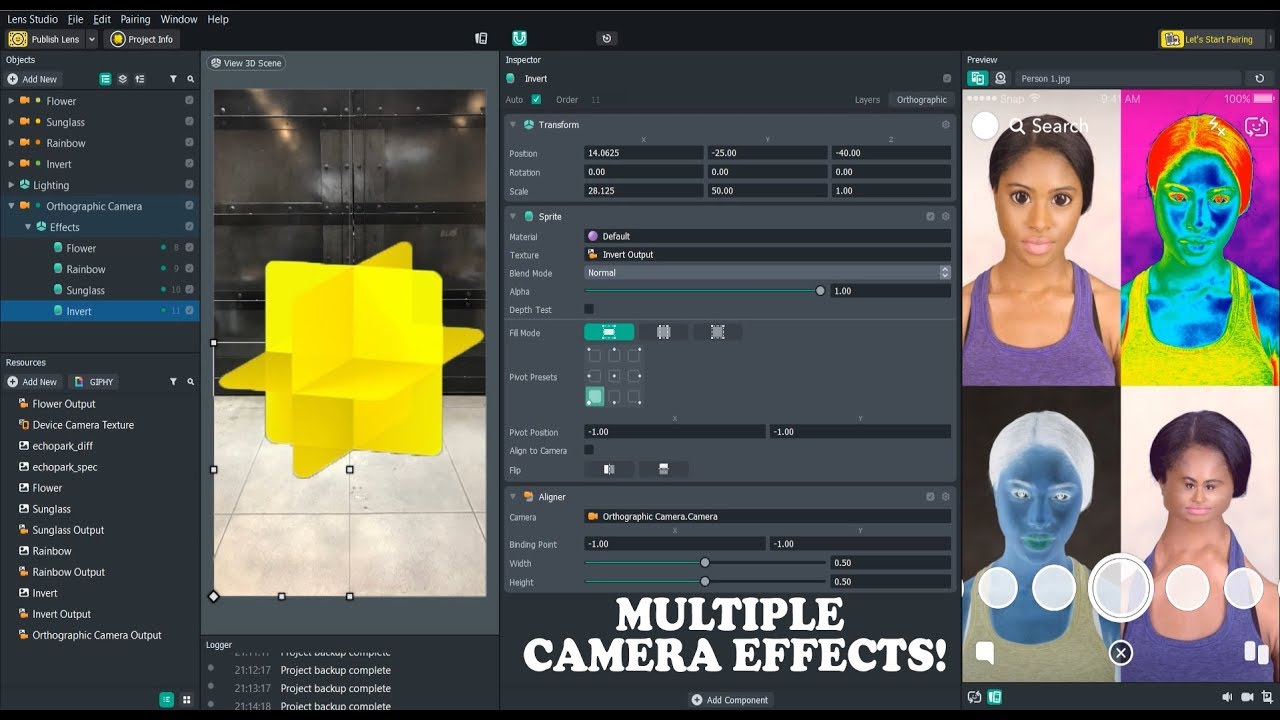Choose the bottom-left pivot preset
The width and height of the screenshot is (1280, 720).
[x=595, y=397]
